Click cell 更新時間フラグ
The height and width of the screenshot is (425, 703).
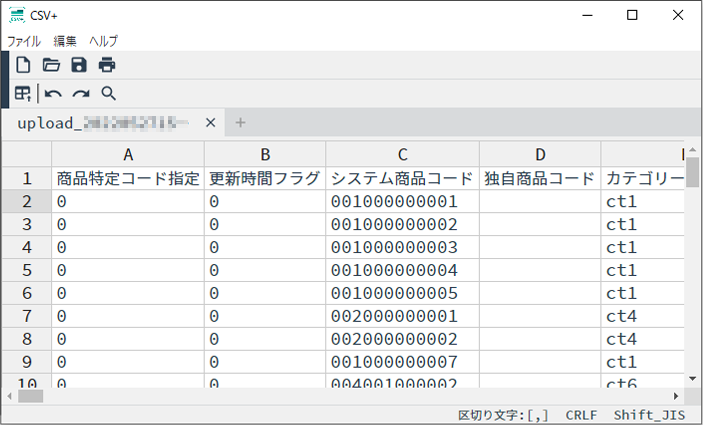coord(265,178)
